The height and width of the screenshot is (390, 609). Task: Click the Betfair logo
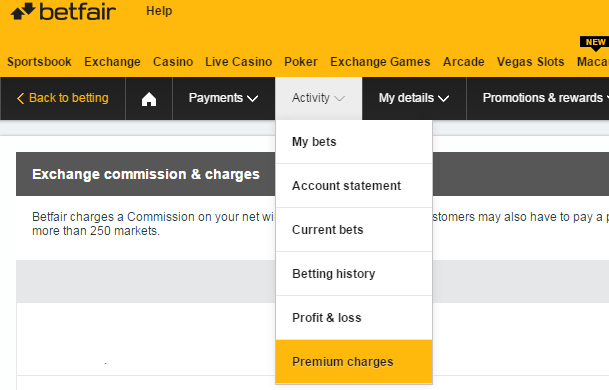(x=63, y=11)
